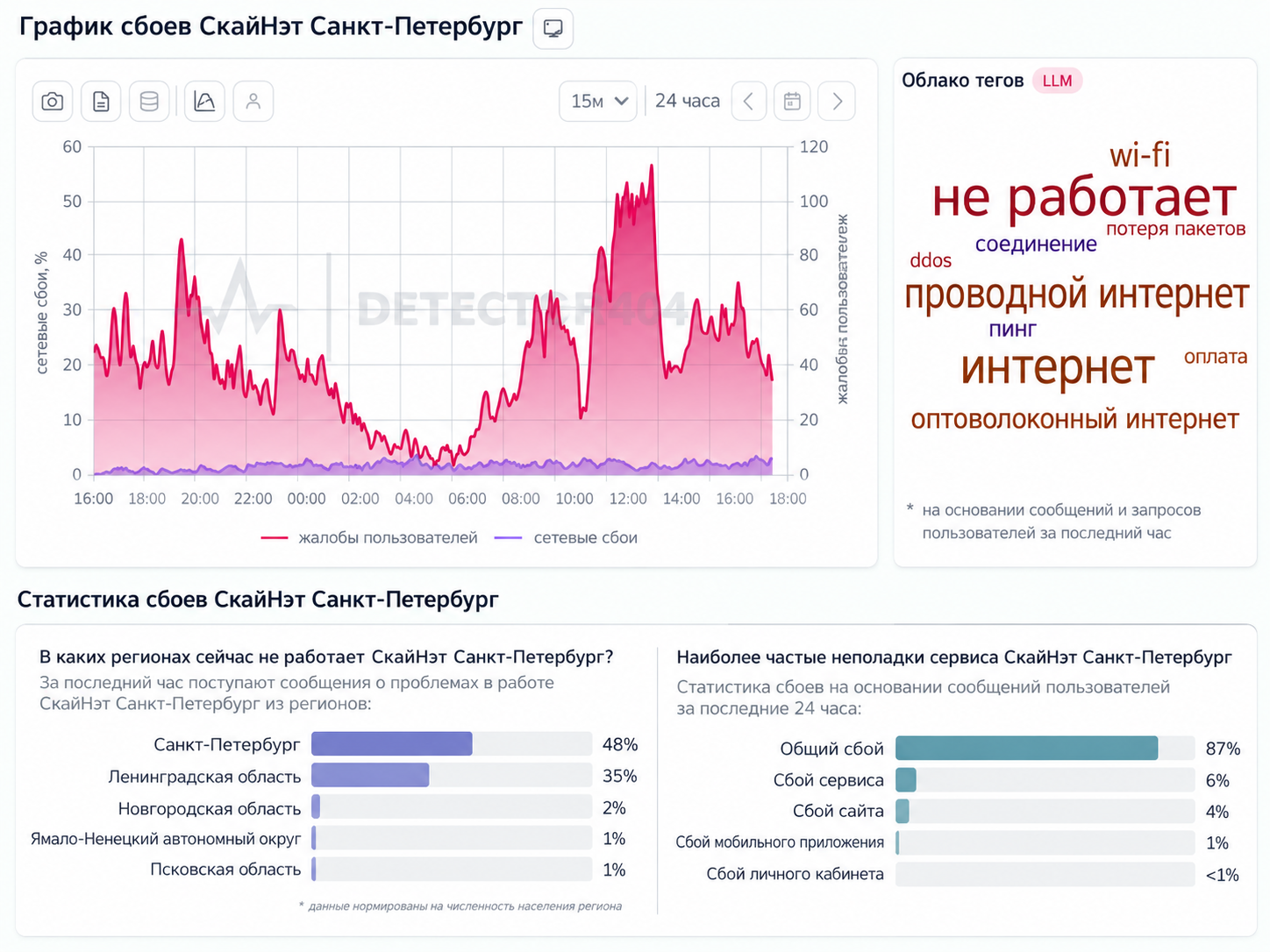Go to previous time period arrow
This screenshot has height=952, width=1270.
[x=748, y=102]
